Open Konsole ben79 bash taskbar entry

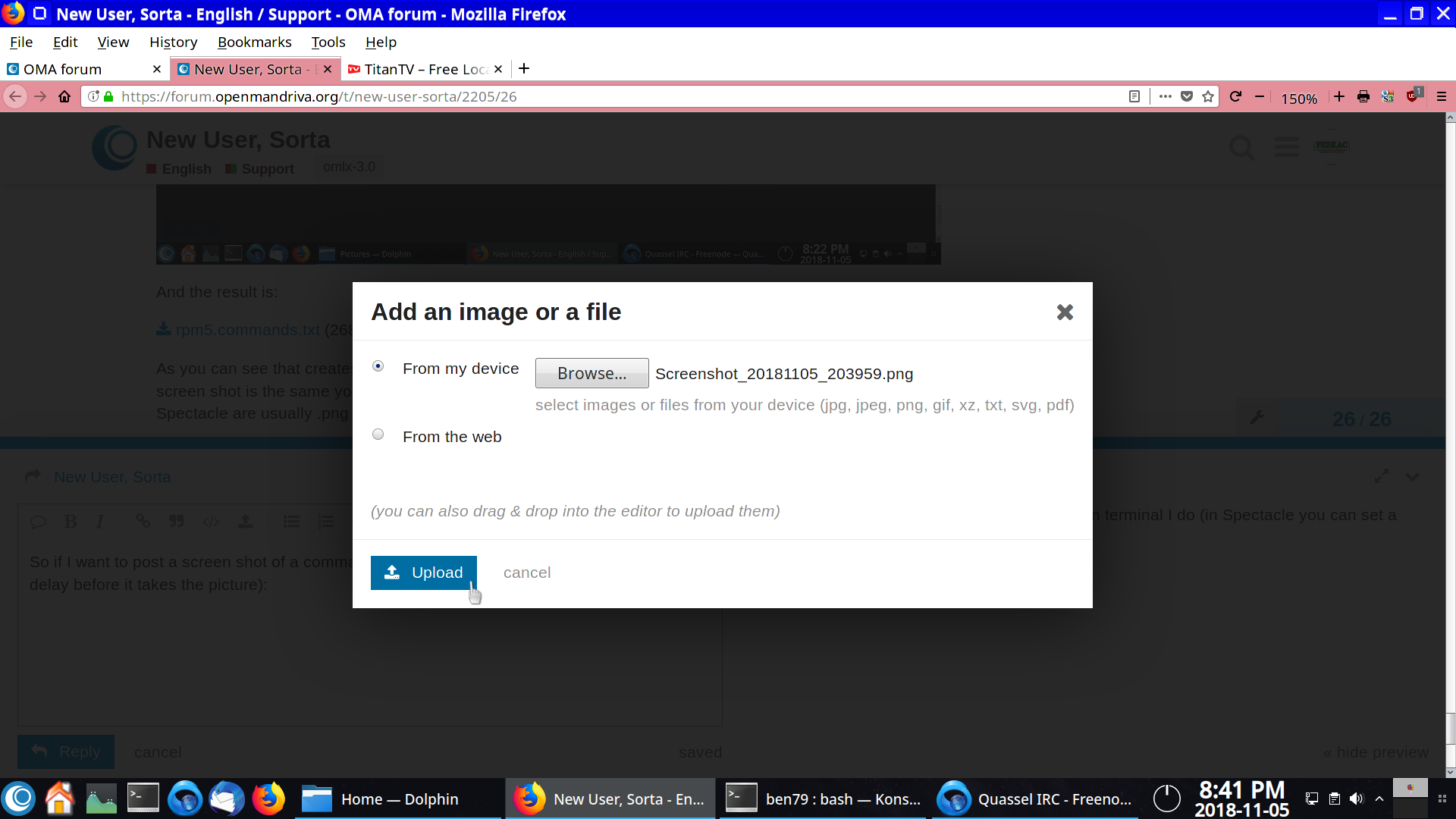pyautogui.click(x=823, y=799)
